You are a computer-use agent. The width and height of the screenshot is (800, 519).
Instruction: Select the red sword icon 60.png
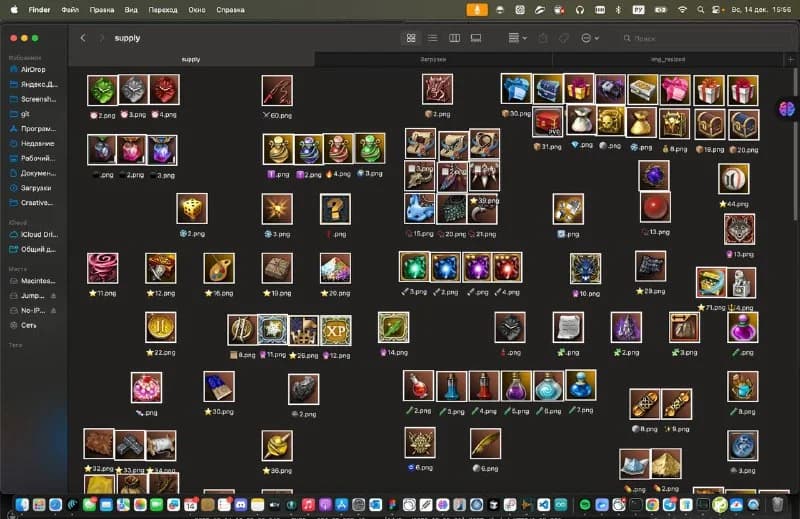(277, 90)
